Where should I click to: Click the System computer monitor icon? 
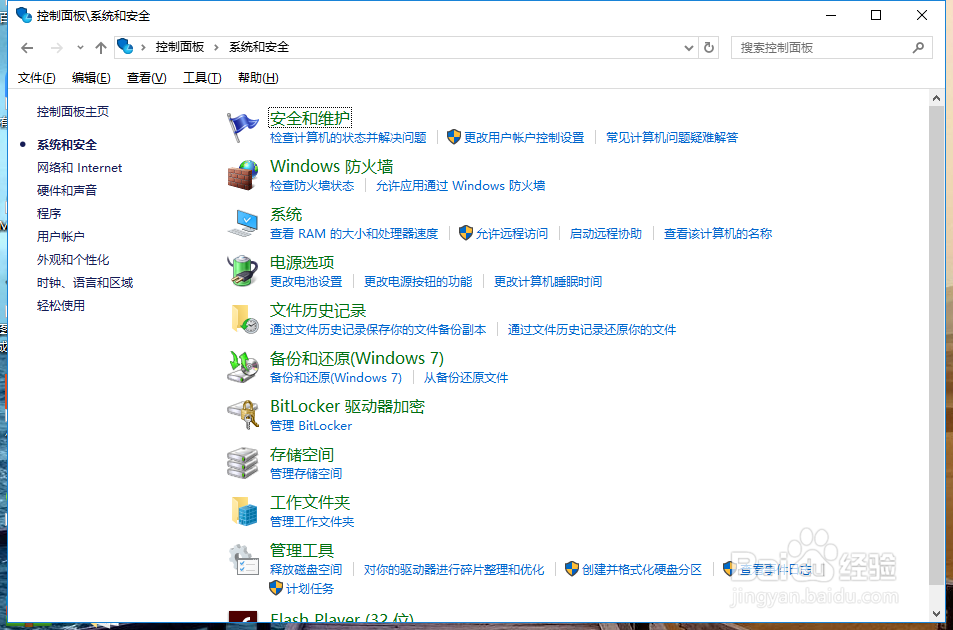point(243,223)
